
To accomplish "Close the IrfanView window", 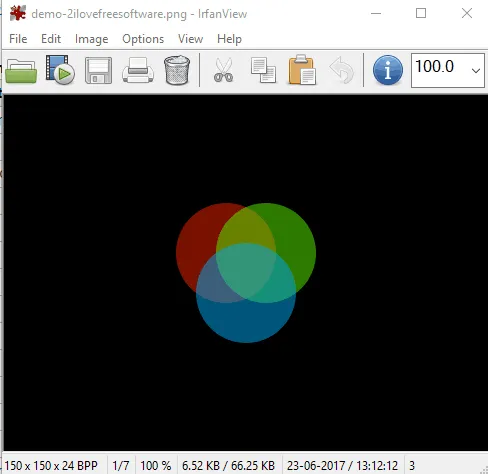I will [467, 13].
